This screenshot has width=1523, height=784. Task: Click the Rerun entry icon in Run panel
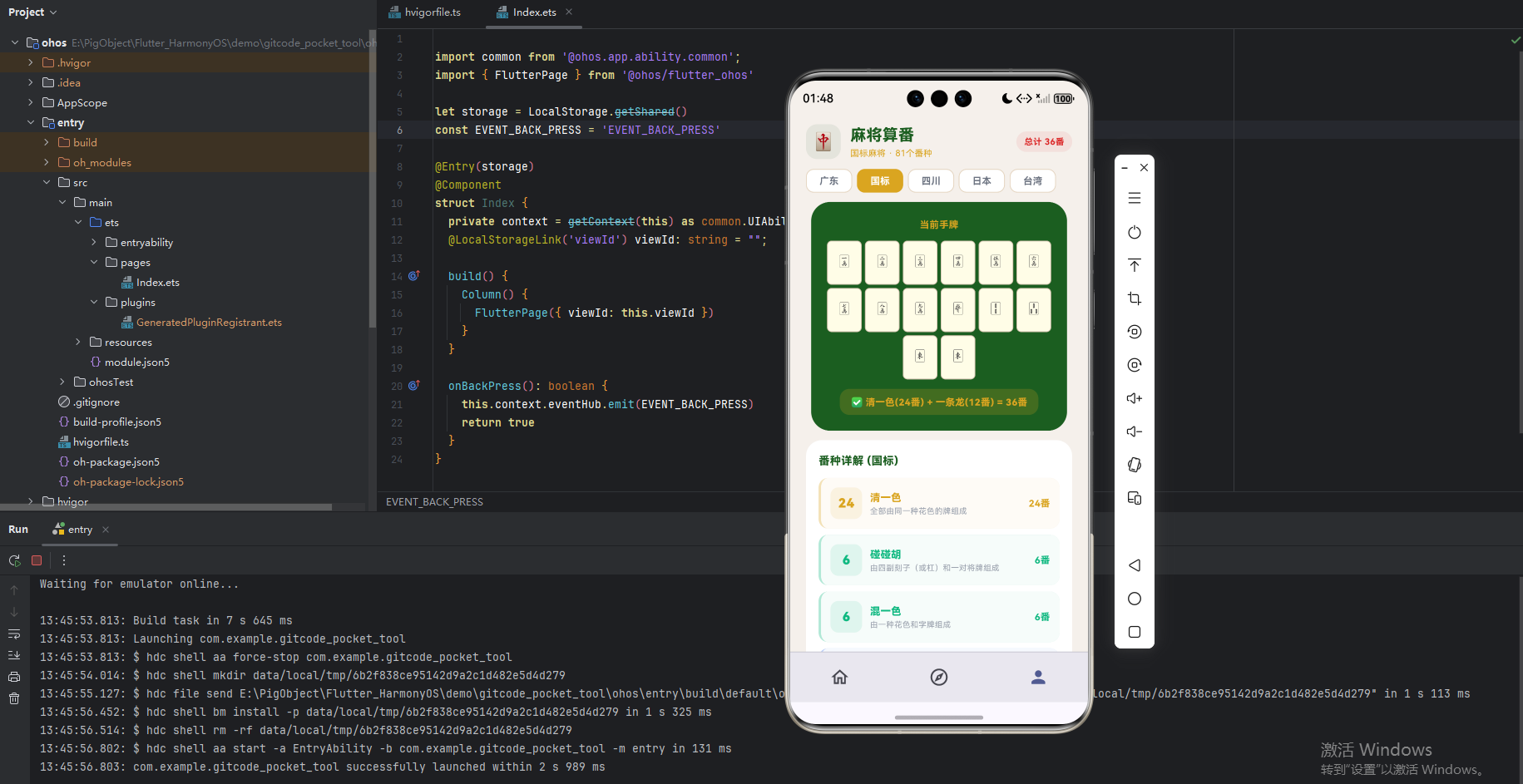tap(14, 560)
